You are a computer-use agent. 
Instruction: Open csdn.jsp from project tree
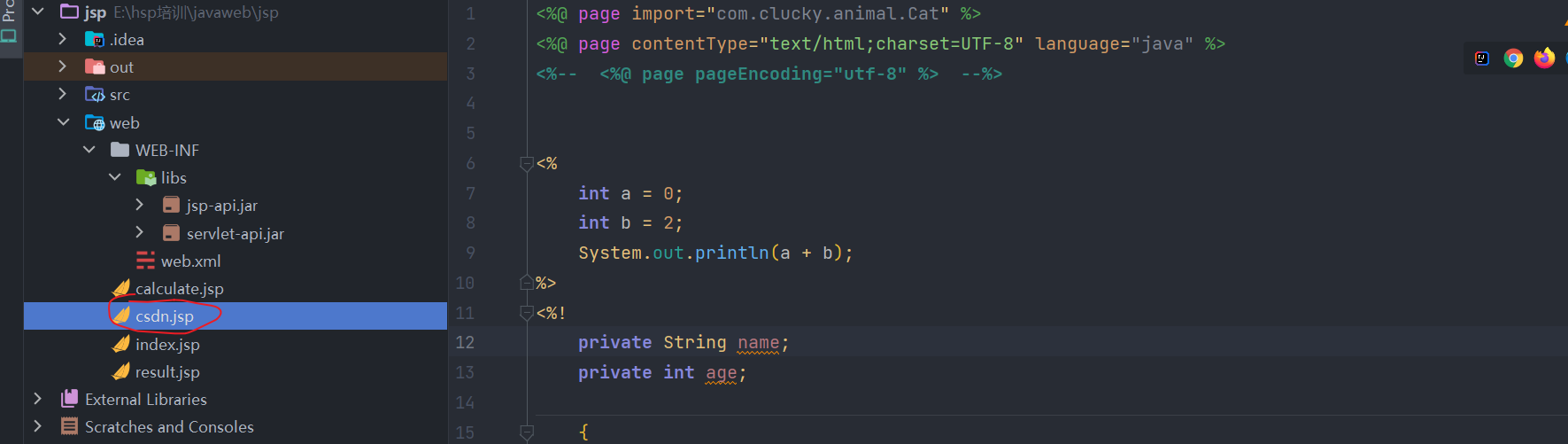pyautogui.click(x=165, y=316)
